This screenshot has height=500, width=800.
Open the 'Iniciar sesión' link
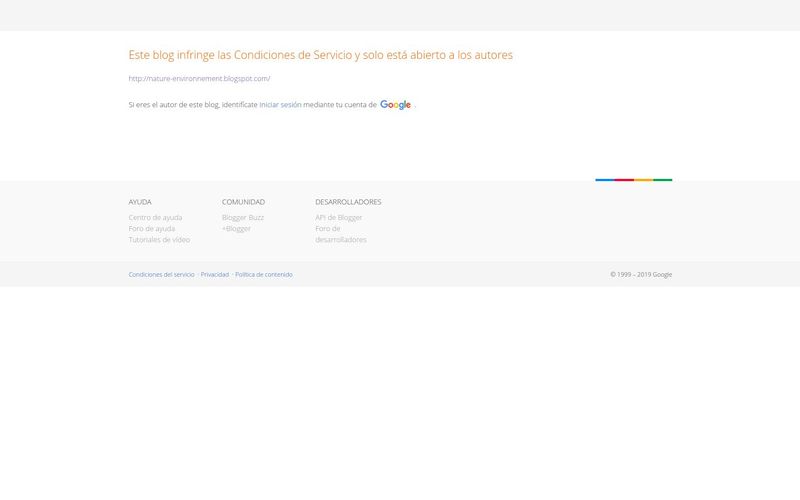tap(280, 105)
